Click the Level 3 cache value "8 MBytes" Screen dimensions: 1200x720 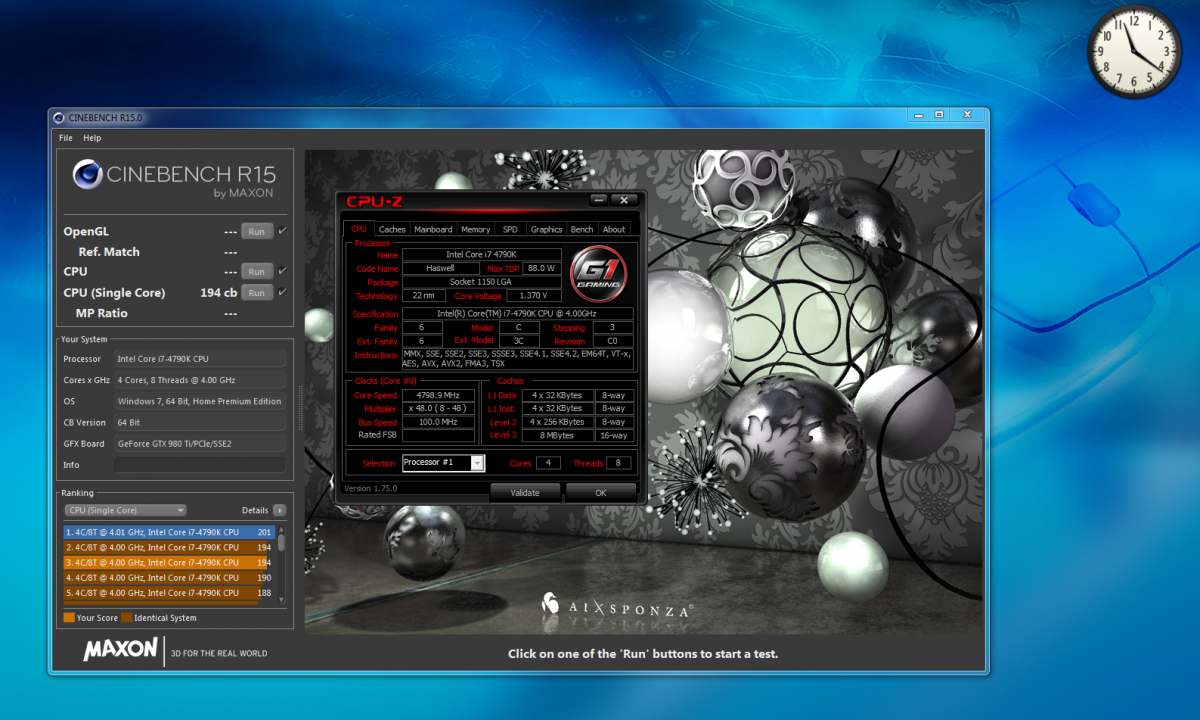557,435
